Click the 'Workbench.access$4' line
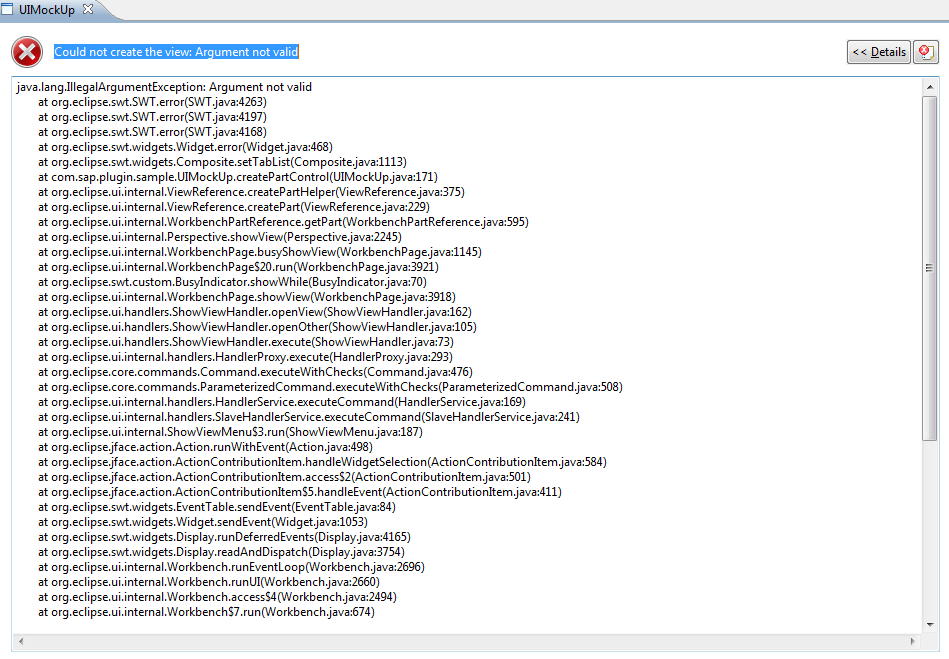Viewport: 949px width, 659px height. [217, 597]
